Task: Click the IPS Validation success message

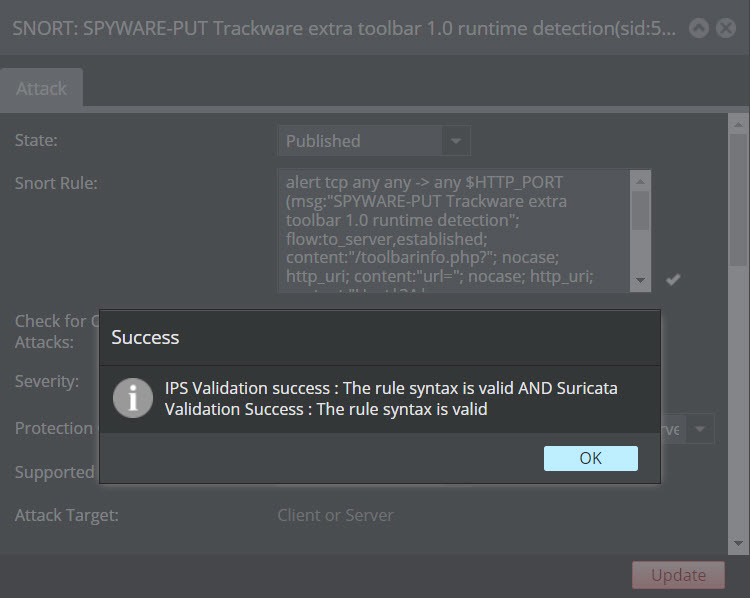Action: [x=391, y=399]
